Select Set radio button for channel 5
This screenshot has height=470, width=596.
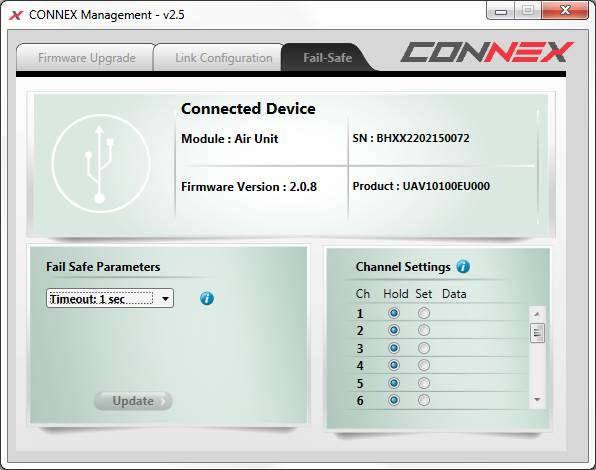(424, 383)
